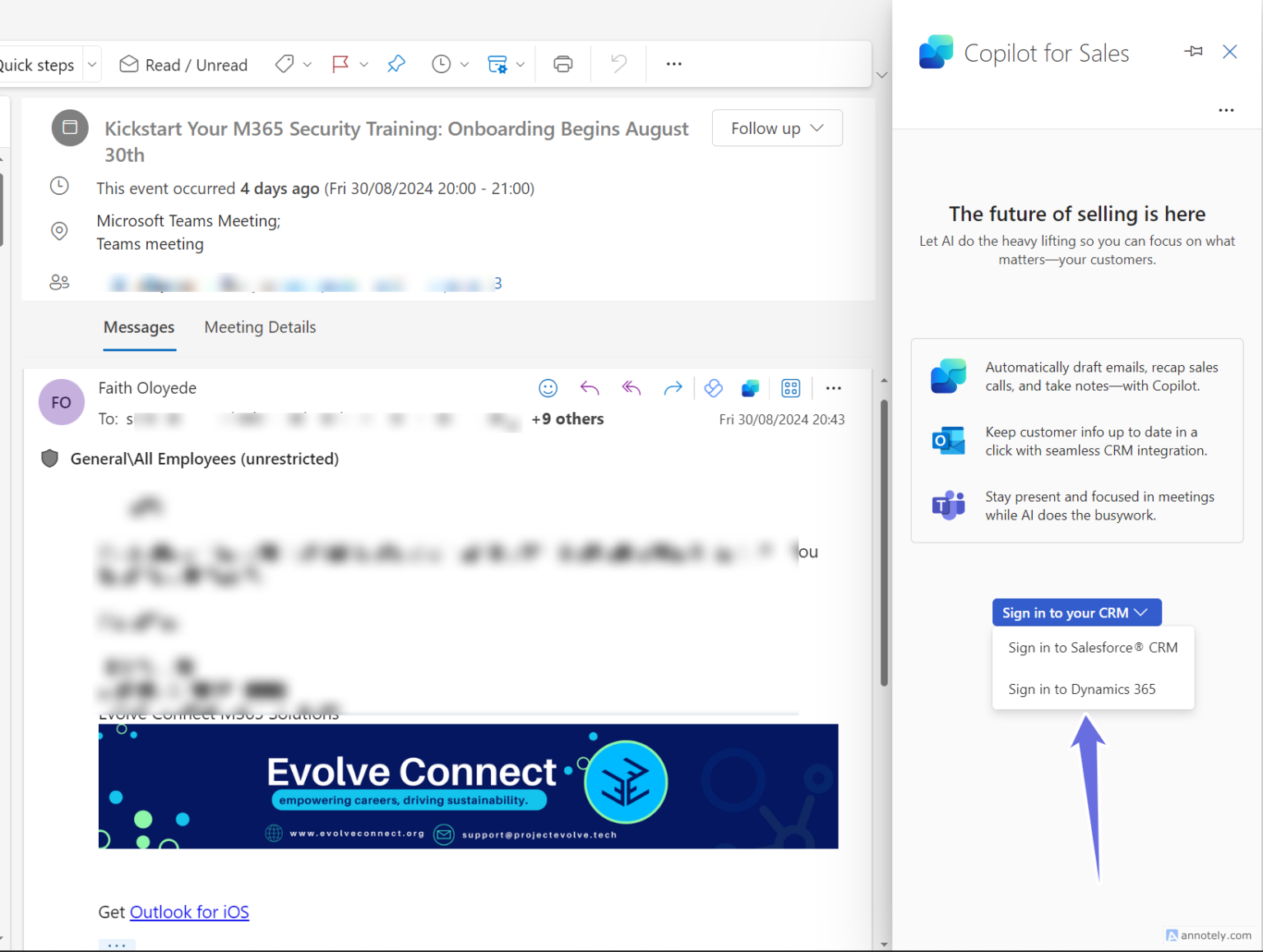Viewport: 1263px width, 952px height.
Task: Pin the Copilot for Sales pane
Action: click(1193, 51)
